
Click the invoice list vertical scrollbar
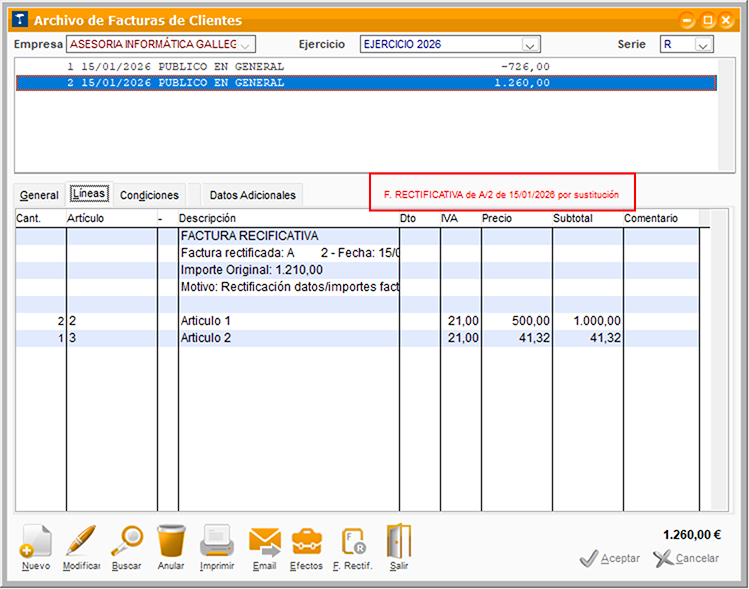727,115
